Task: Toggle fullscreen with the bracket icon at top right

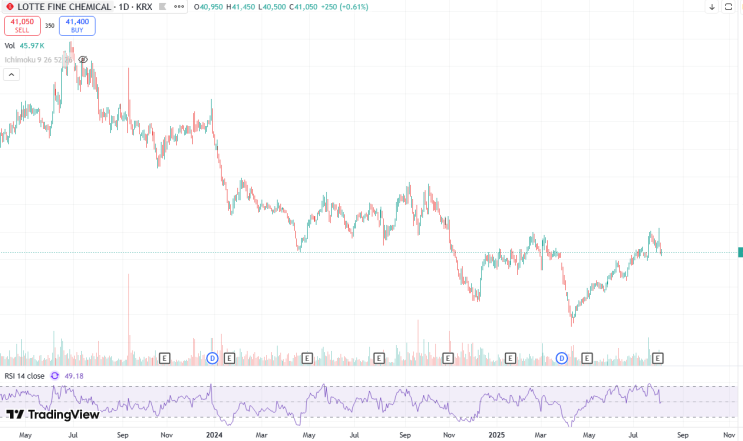Action: 728,7
